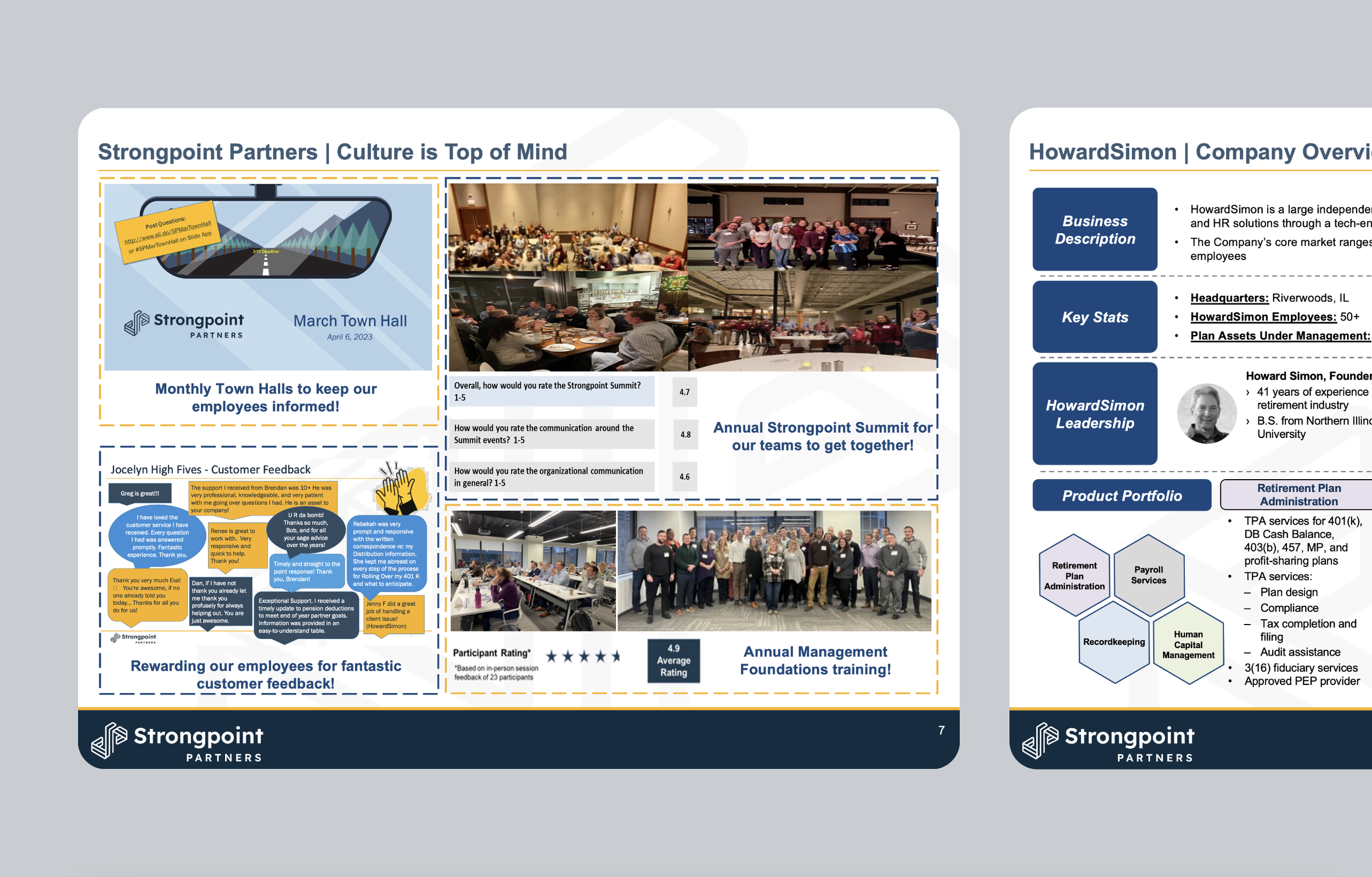Click 'Annual Management Foundations training!' caption
This screenshot has height=877, width=1372.
pos(816,660)
